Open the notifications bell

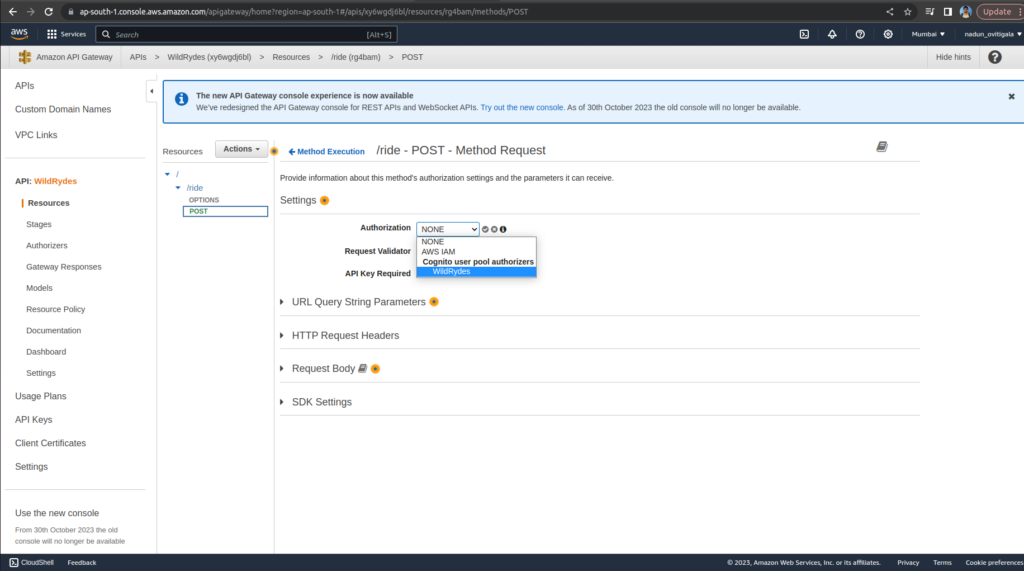tap(832, 34)
